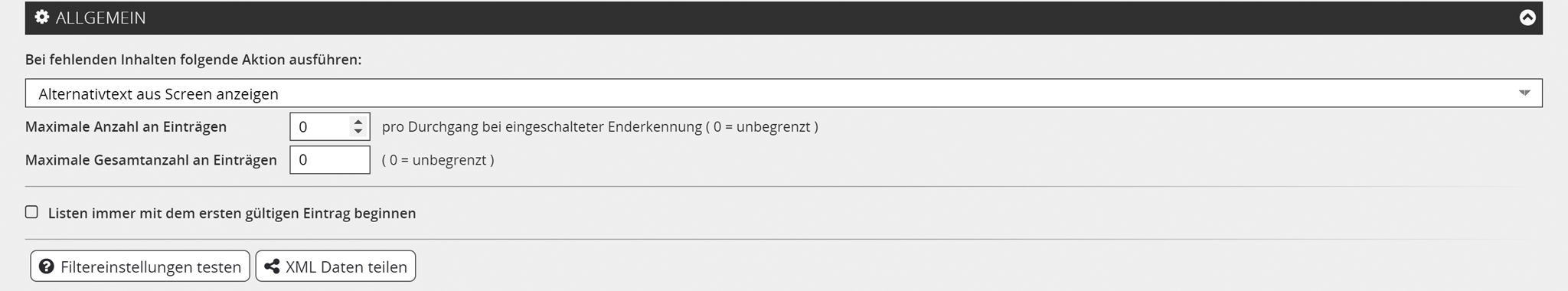The image size is (1568, 291).
Task: Click the gear icon beside ALLGEMEIN
Action: coord(42,17)
